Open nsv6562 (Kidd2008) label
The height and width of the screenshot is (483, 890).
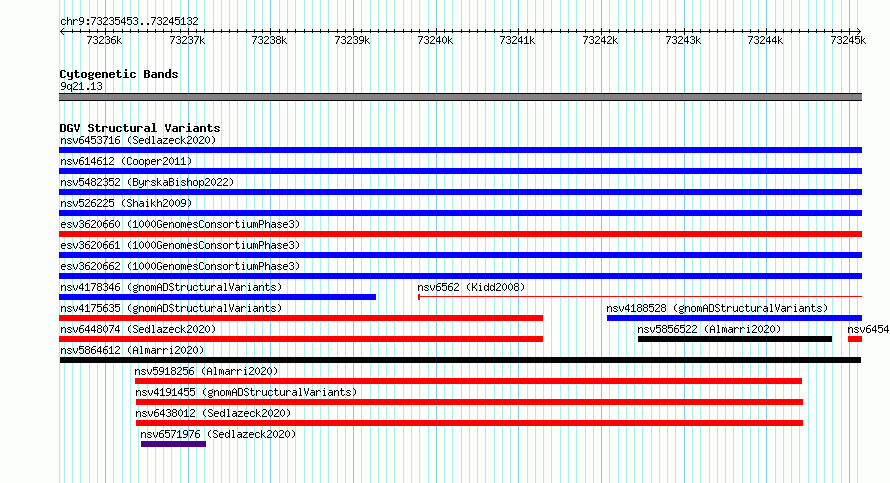[x=471, y=287]
